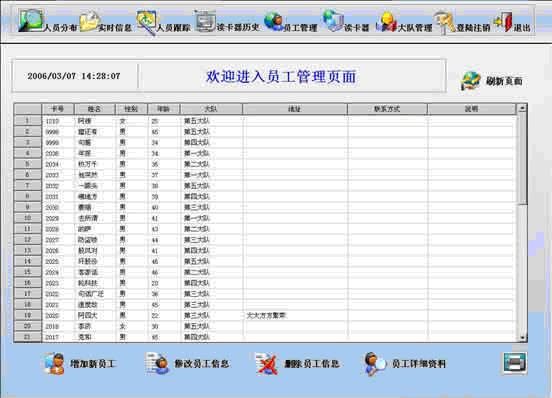This screenshot has width=552, height=398.
Task: Open the 读卡器历史 card reader history
Action: click(x=227, y=22)
